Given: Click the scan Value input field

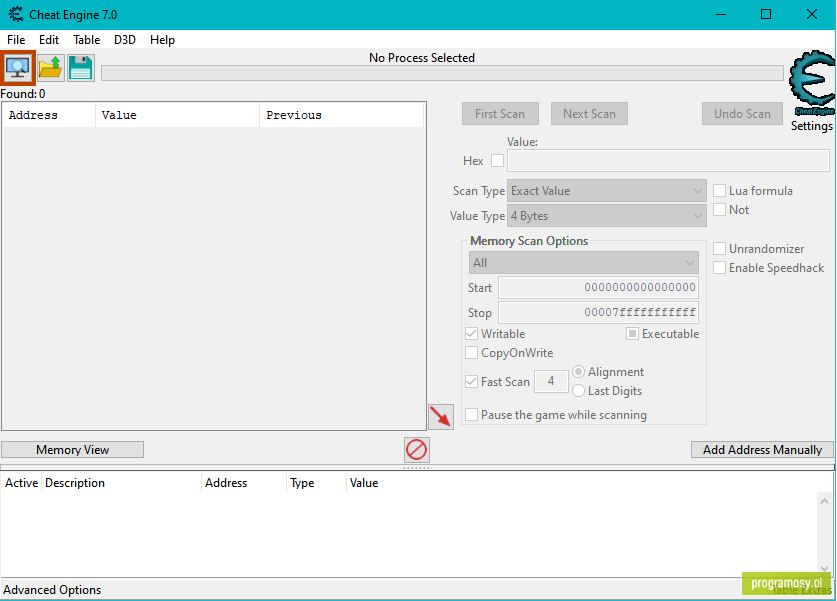Looking at the screenshot, I should (x=668, y=160).
